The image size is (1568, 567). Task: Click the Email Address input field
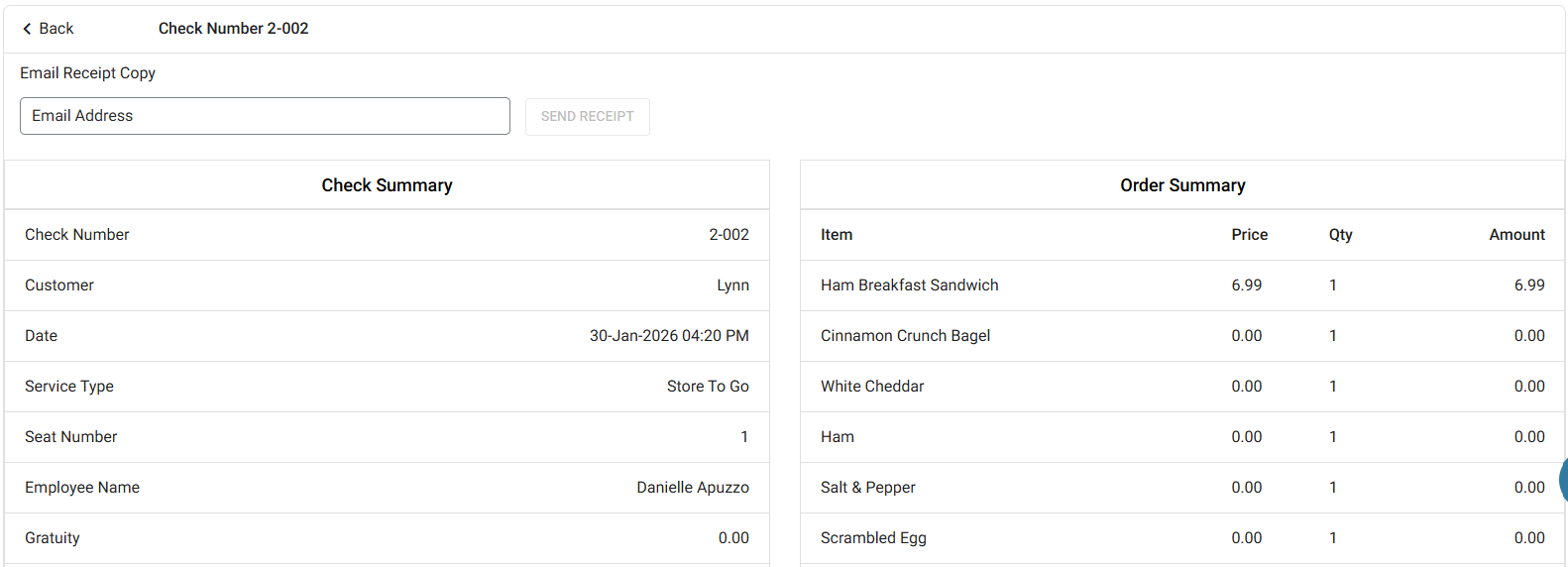(x=265, y=116)
